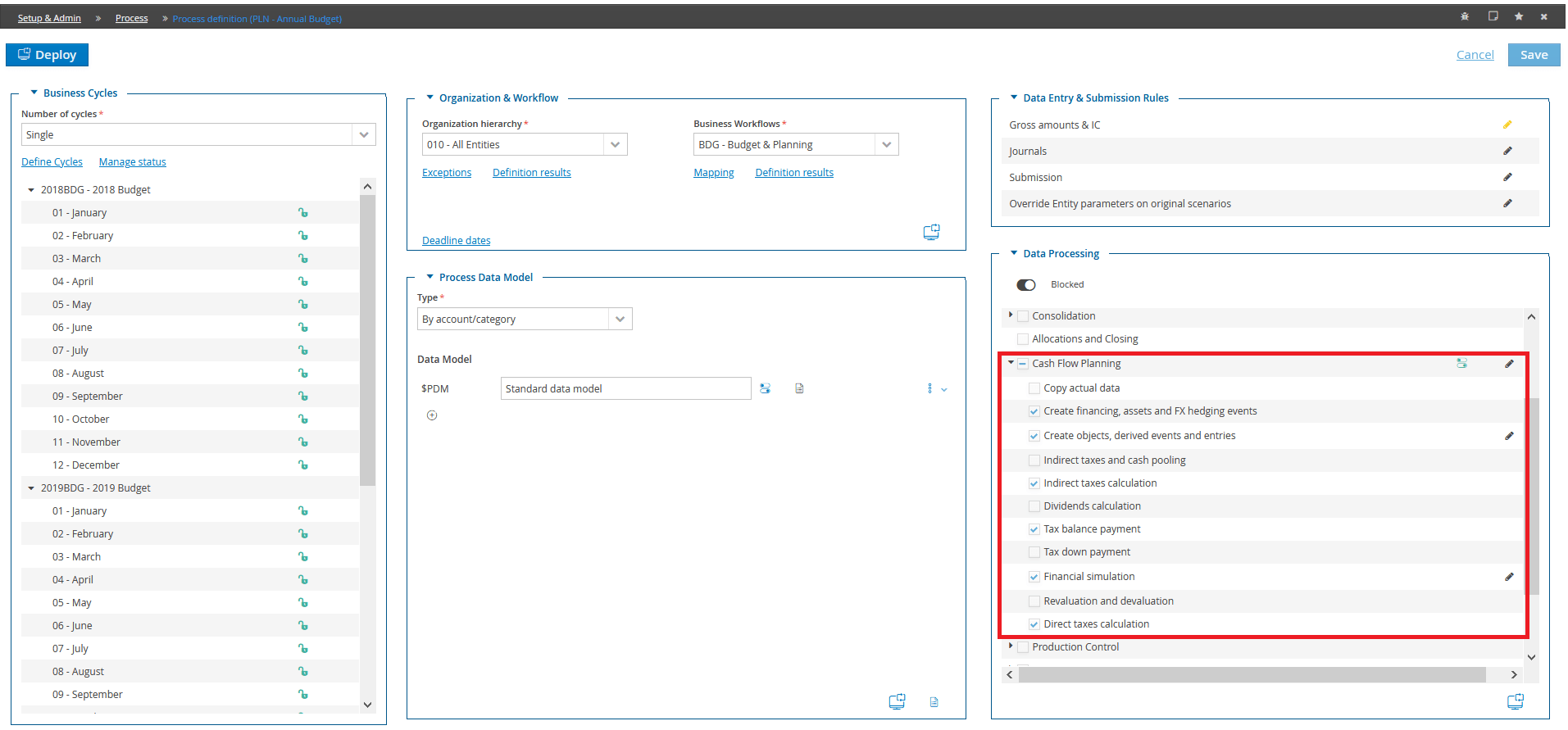Click the Deploy button

coord(47,55)
